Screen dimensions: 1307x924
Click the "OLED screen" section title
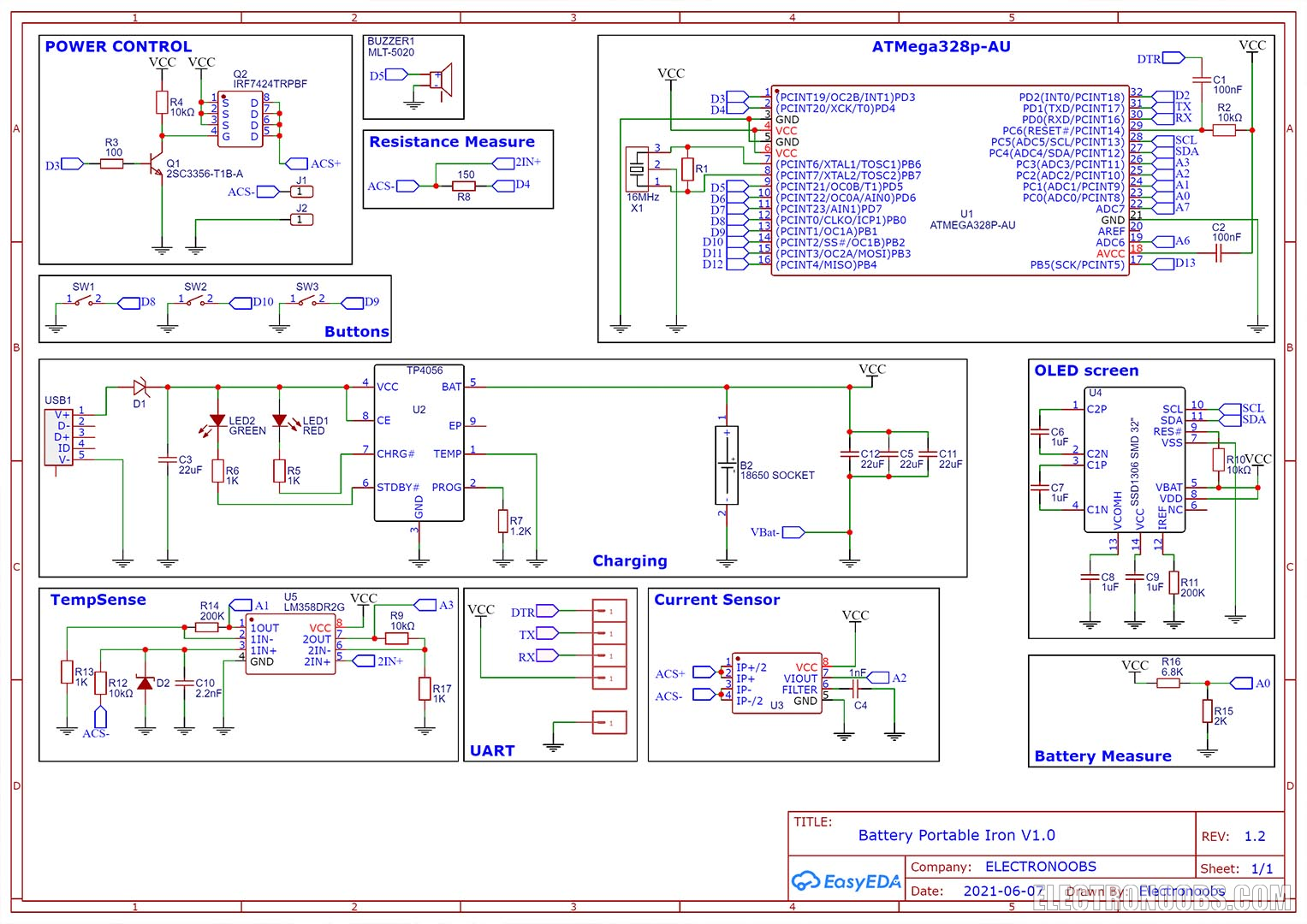click(1086, 371)
